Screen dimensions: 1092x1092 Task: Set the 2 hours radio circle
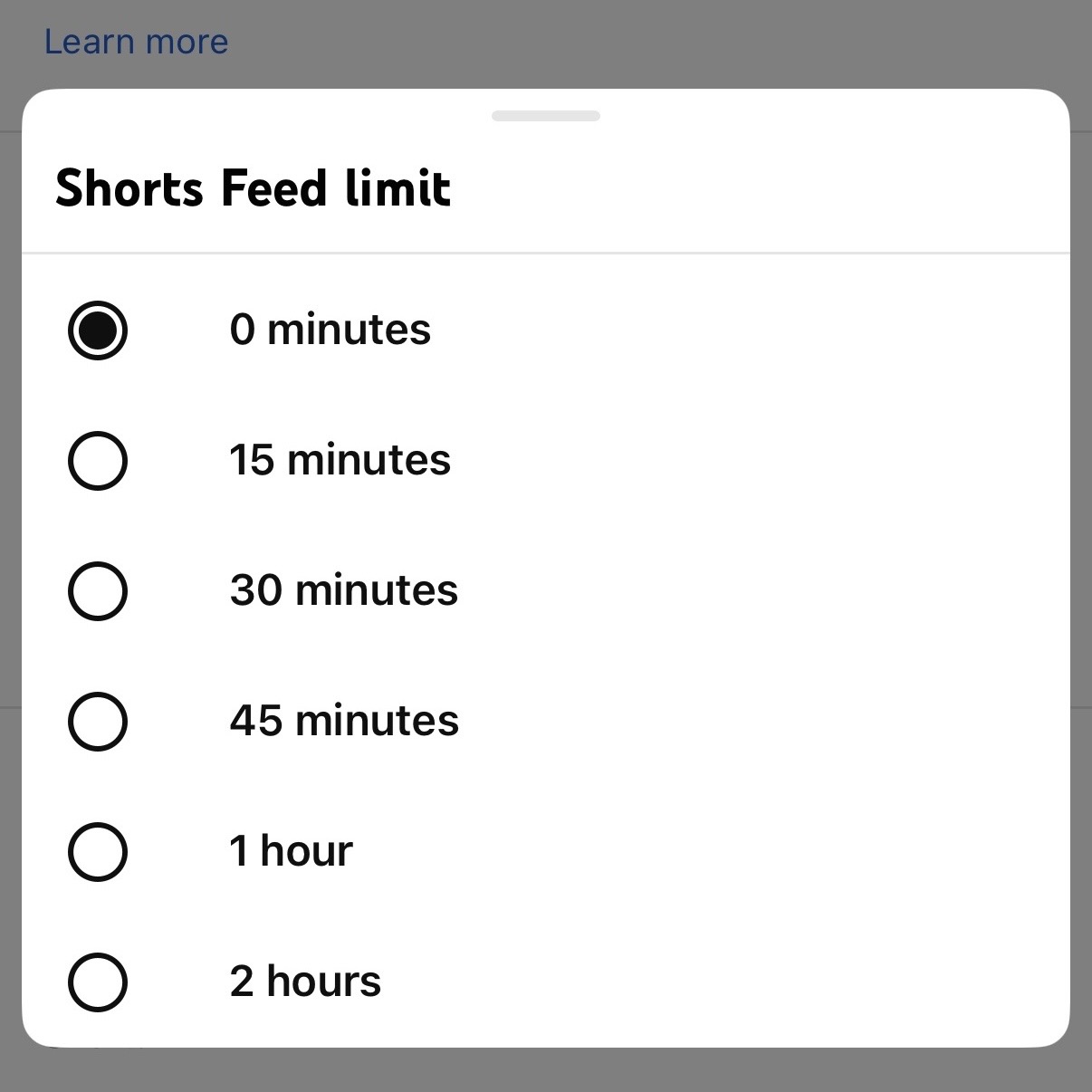98,982
